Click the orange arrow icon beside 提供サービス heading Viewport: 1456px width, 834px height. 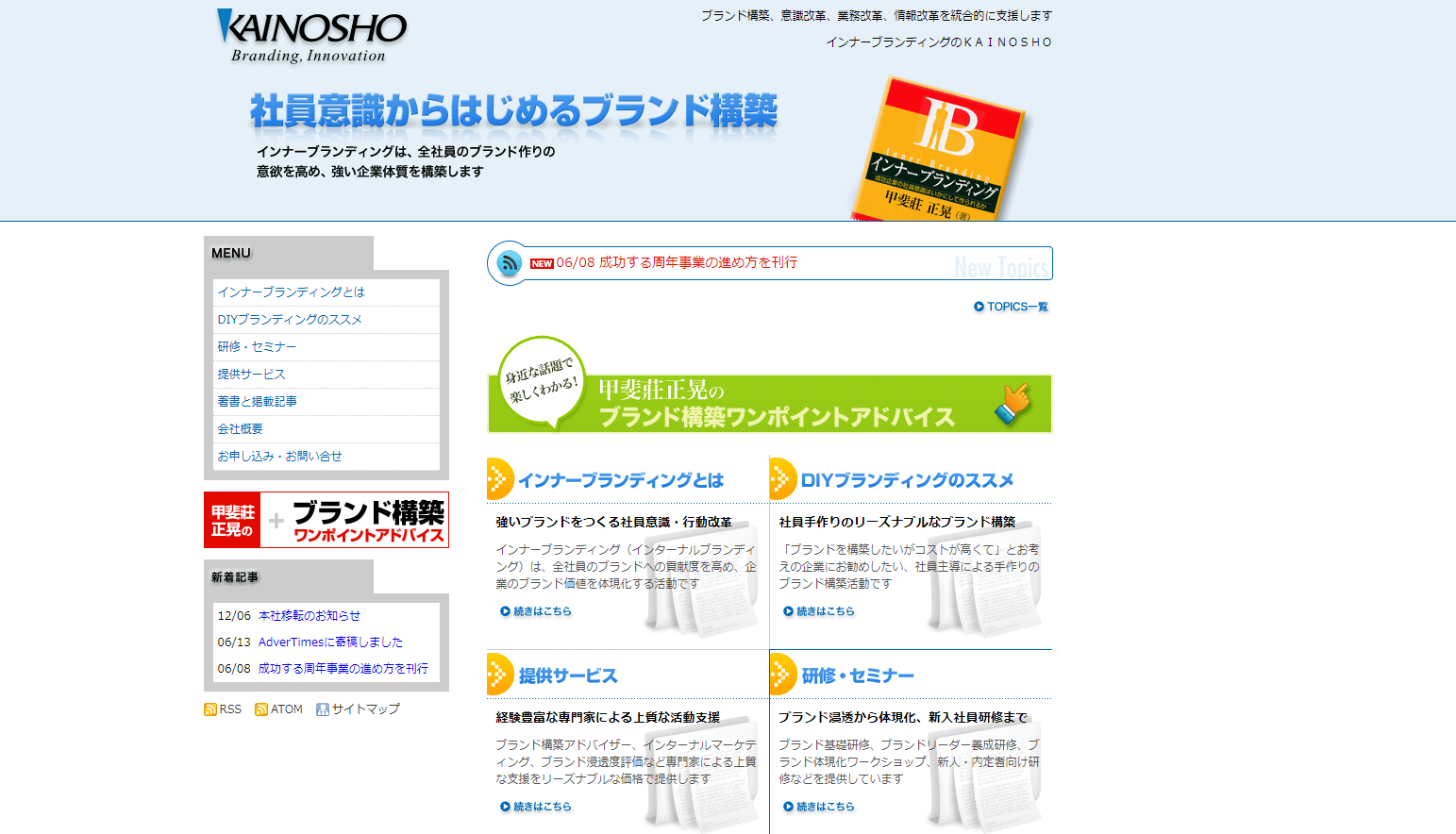tap(499, 675)
